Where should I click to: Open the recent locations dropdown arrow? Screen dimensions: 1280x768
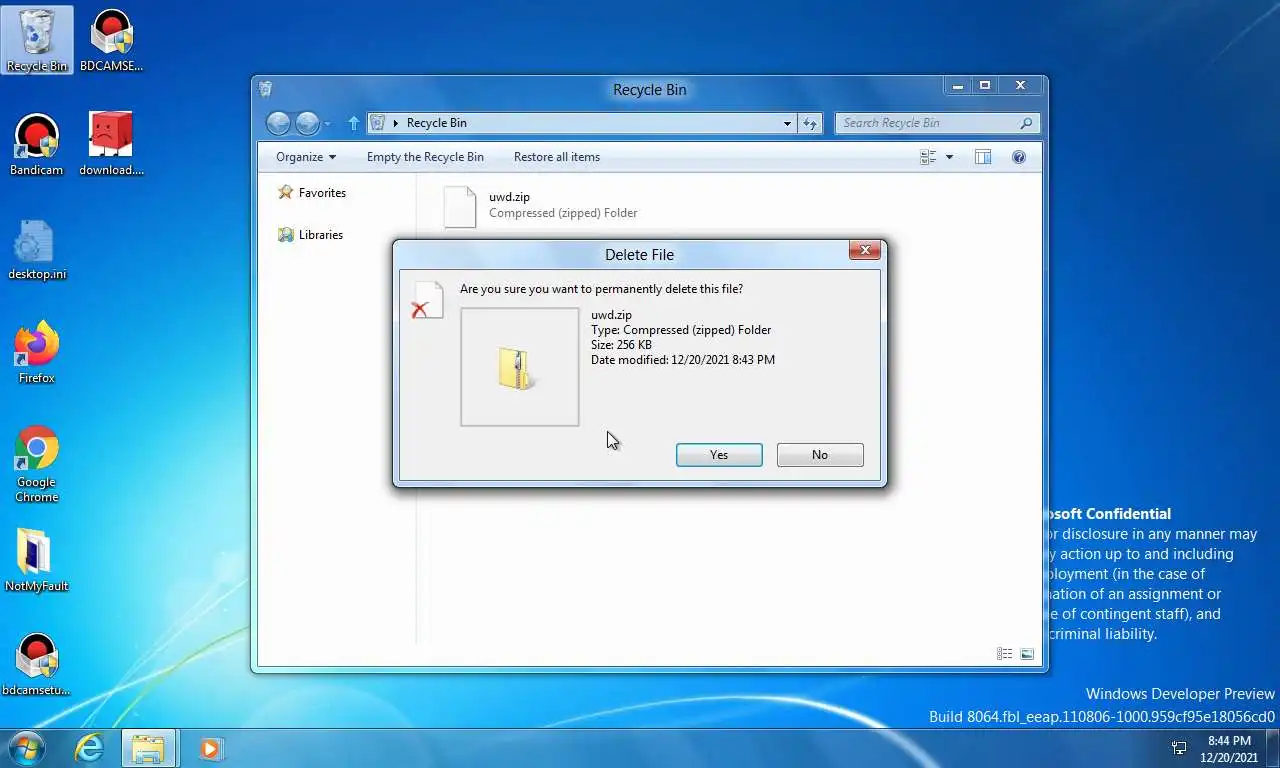tap(327, 124)
